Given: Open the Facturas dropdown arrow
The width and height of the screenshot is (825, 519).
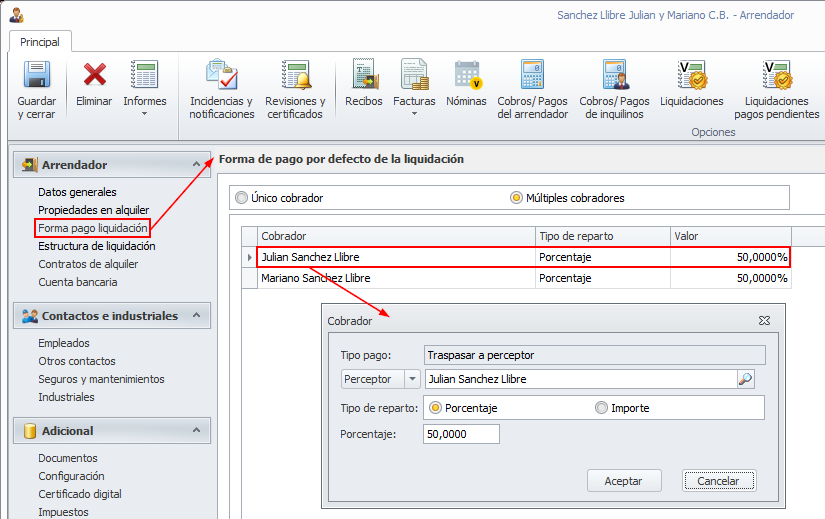Looking at the screenshot, I should pos(414,114).
